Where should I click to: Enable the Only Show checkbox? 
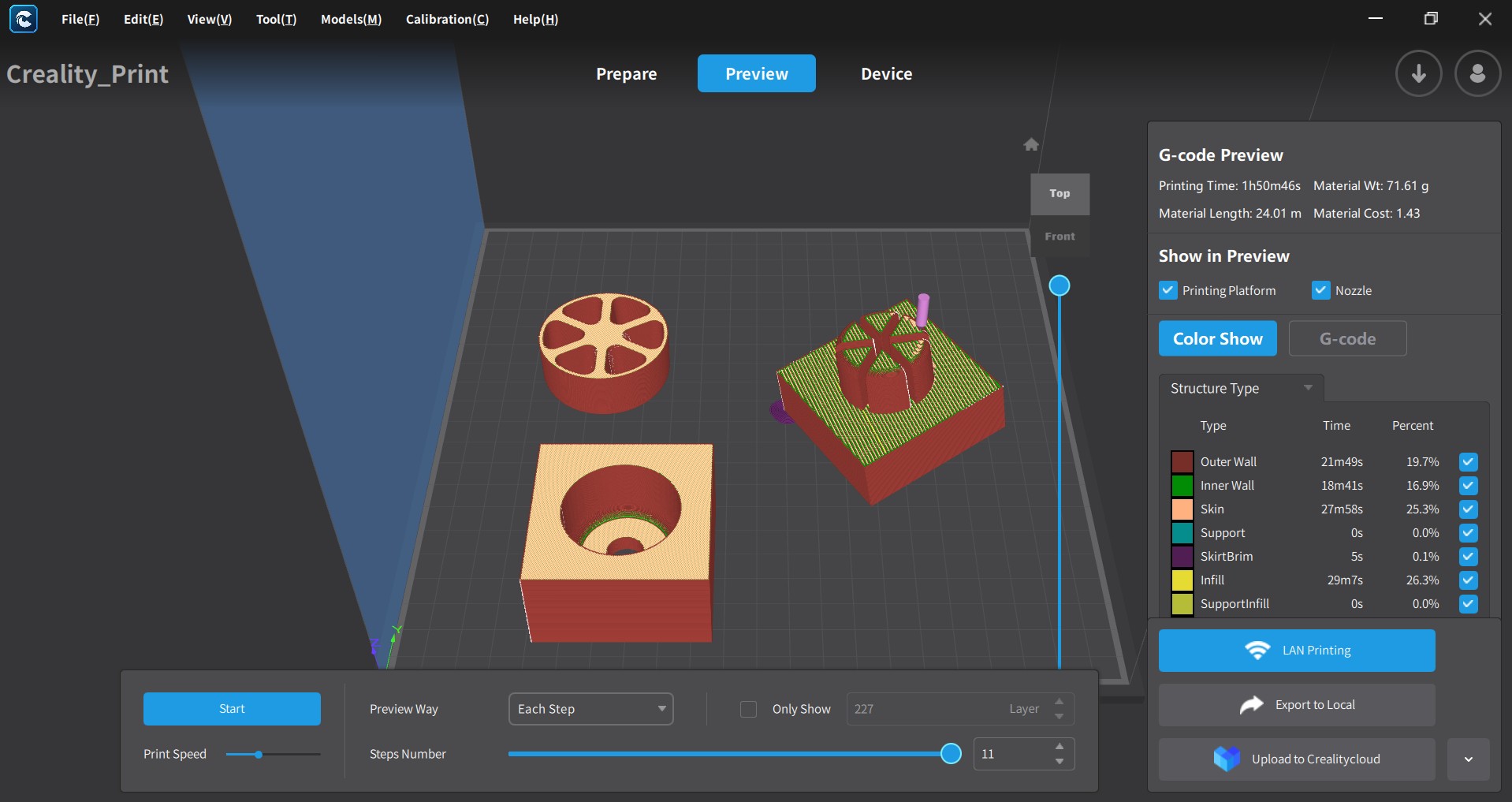click(x=748, y=709)
